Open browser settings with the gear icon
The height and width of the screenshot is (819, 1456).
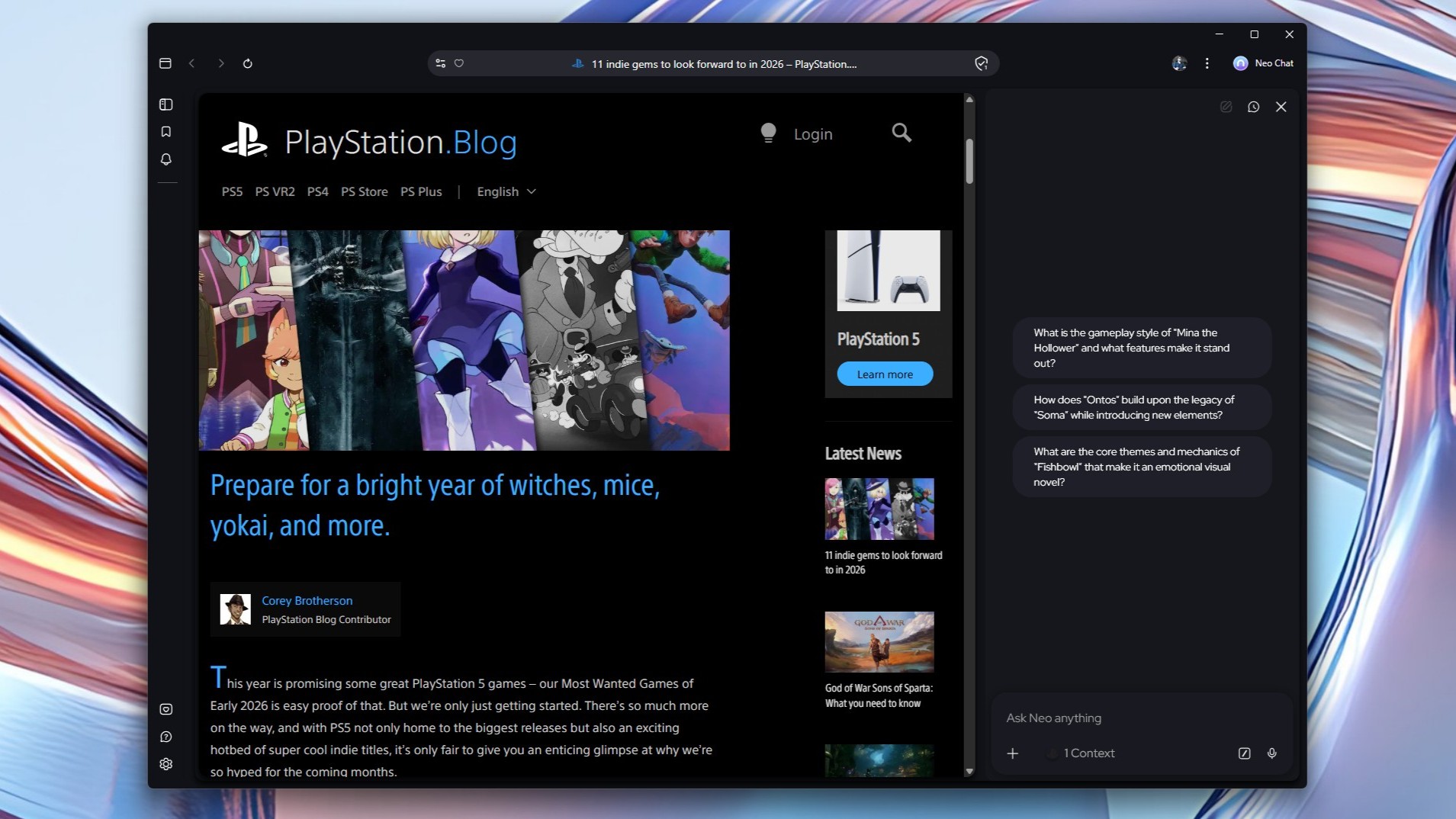(x=166, y=763)
